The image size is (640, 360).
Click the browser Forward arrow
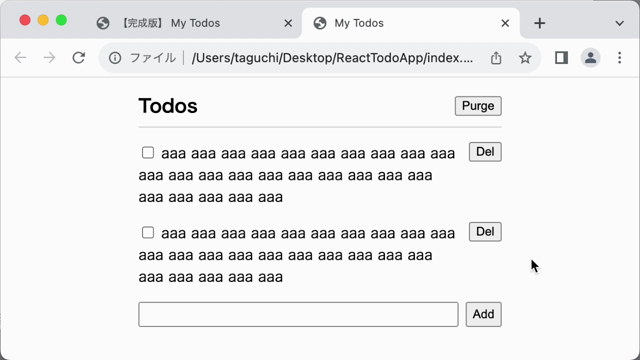[49, 58]
